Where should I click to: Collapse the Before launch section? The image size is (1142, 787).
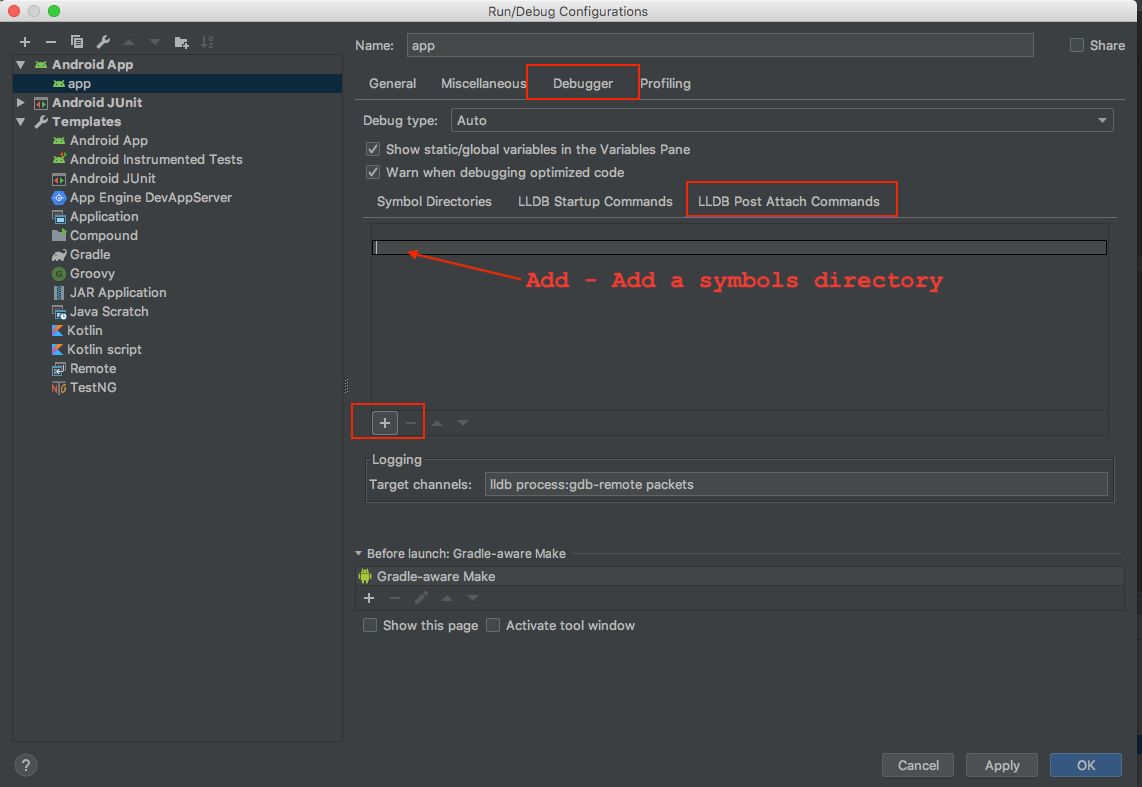coord(358,553)
